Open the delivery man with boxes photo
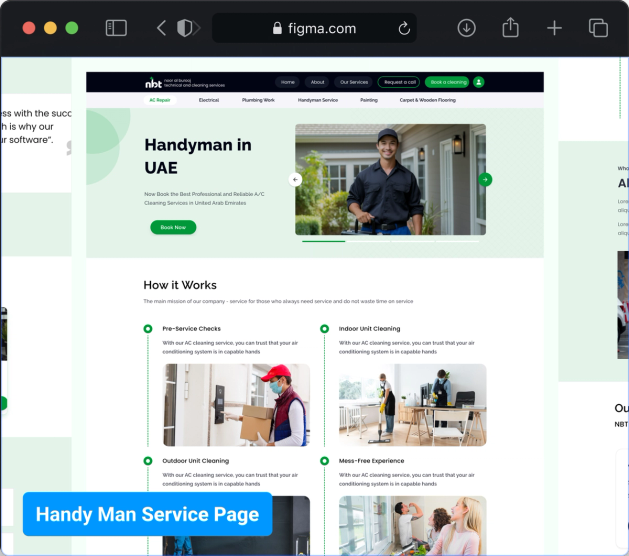 (x=236, y=405)
